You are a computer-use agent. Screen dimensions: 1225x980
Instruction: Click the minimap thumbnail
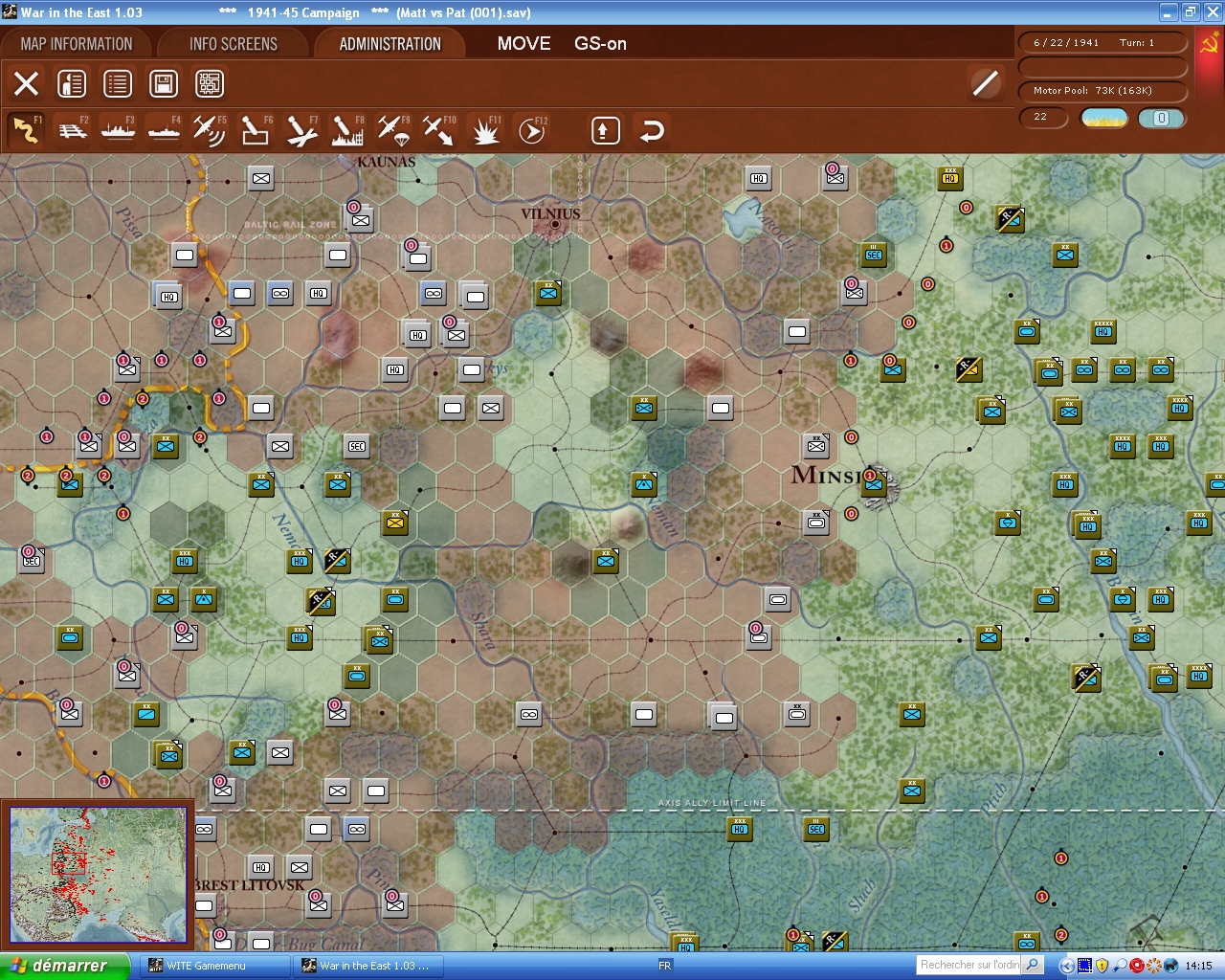point(98,875)
